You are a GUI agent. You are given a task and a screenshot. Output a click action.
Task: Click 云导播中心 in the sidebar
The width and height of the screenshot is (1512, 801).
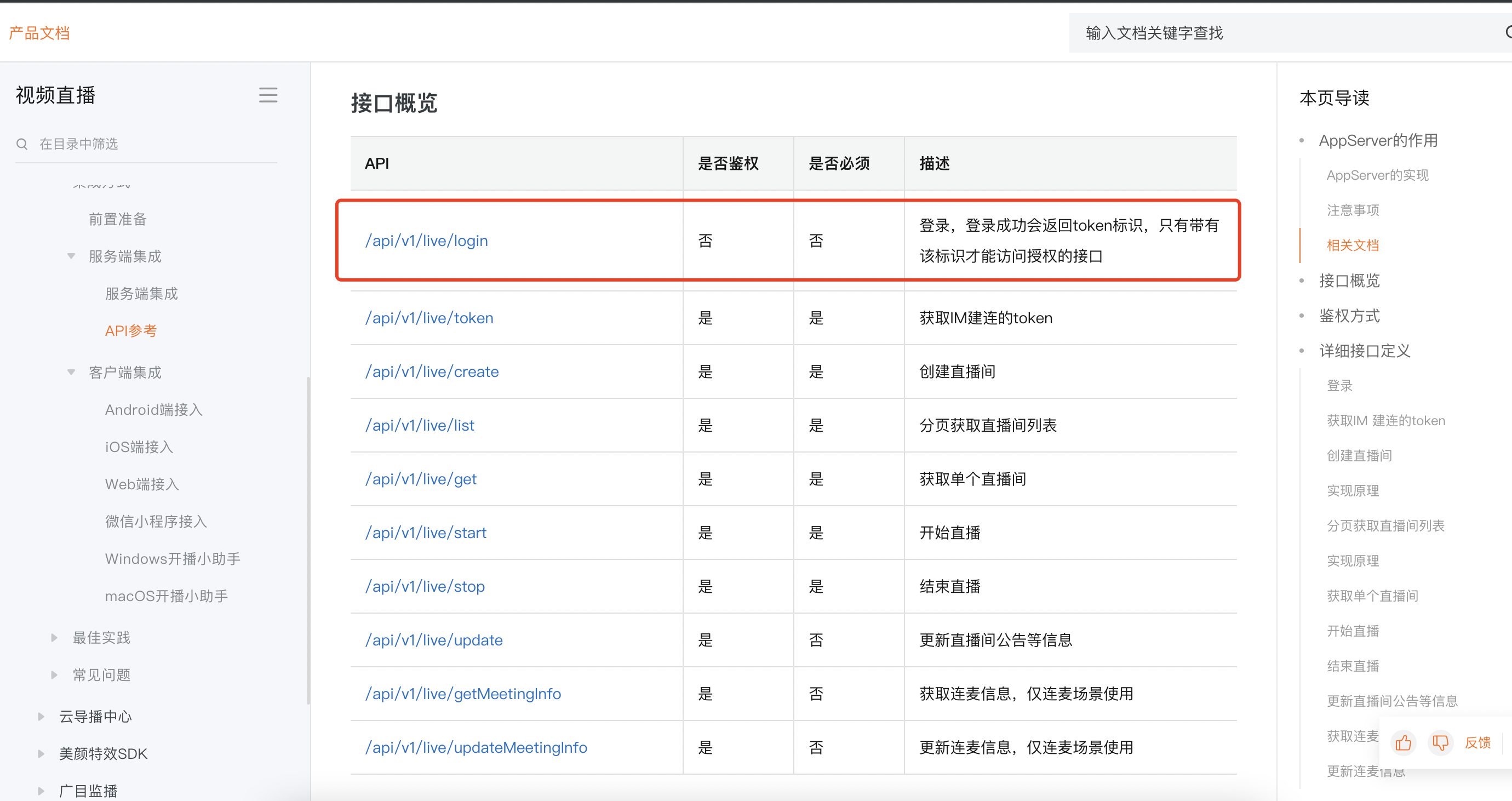(x=95, y=717)
